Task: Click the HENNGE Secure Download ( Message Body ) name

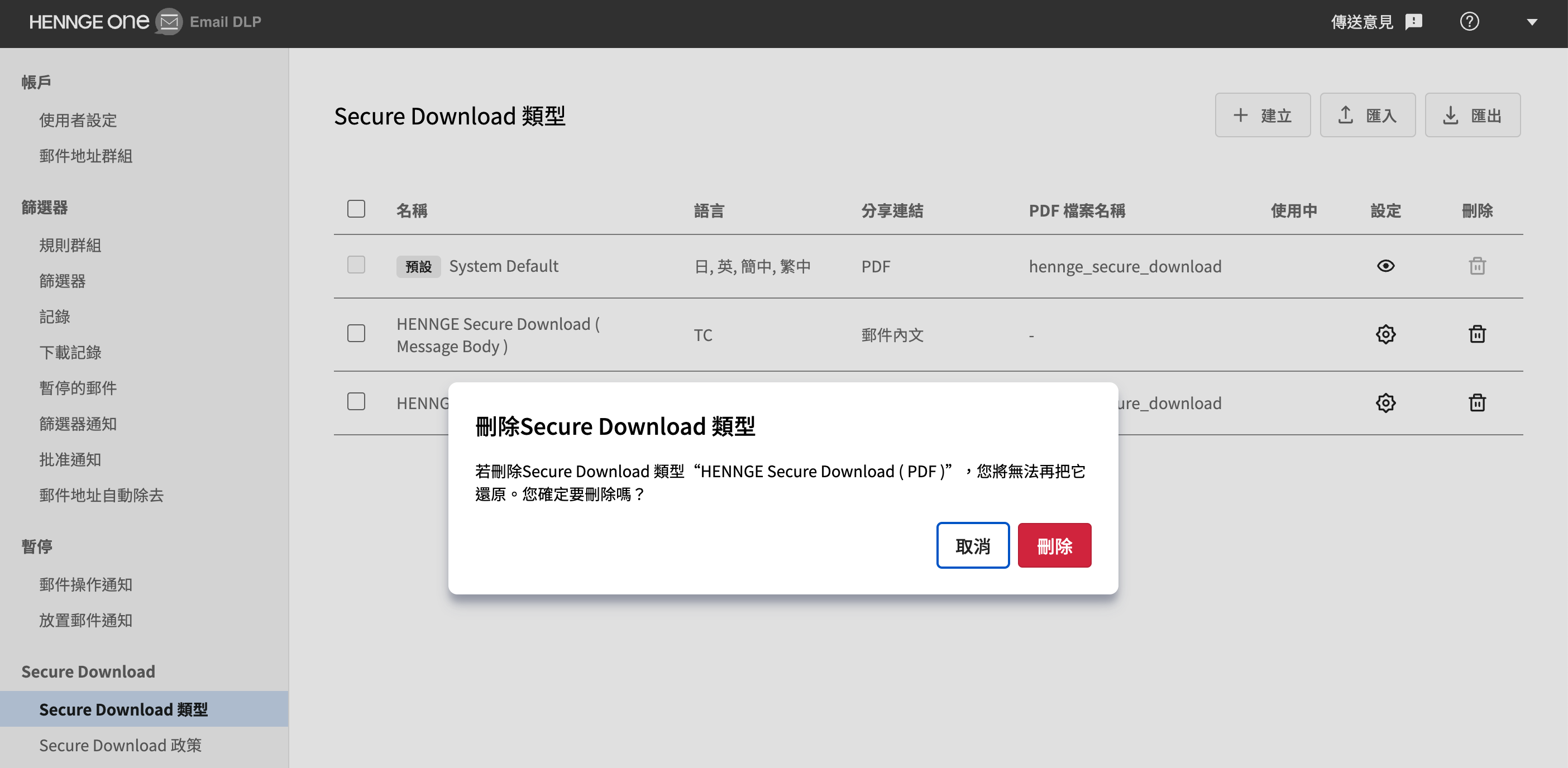Action: click(498, 335)
